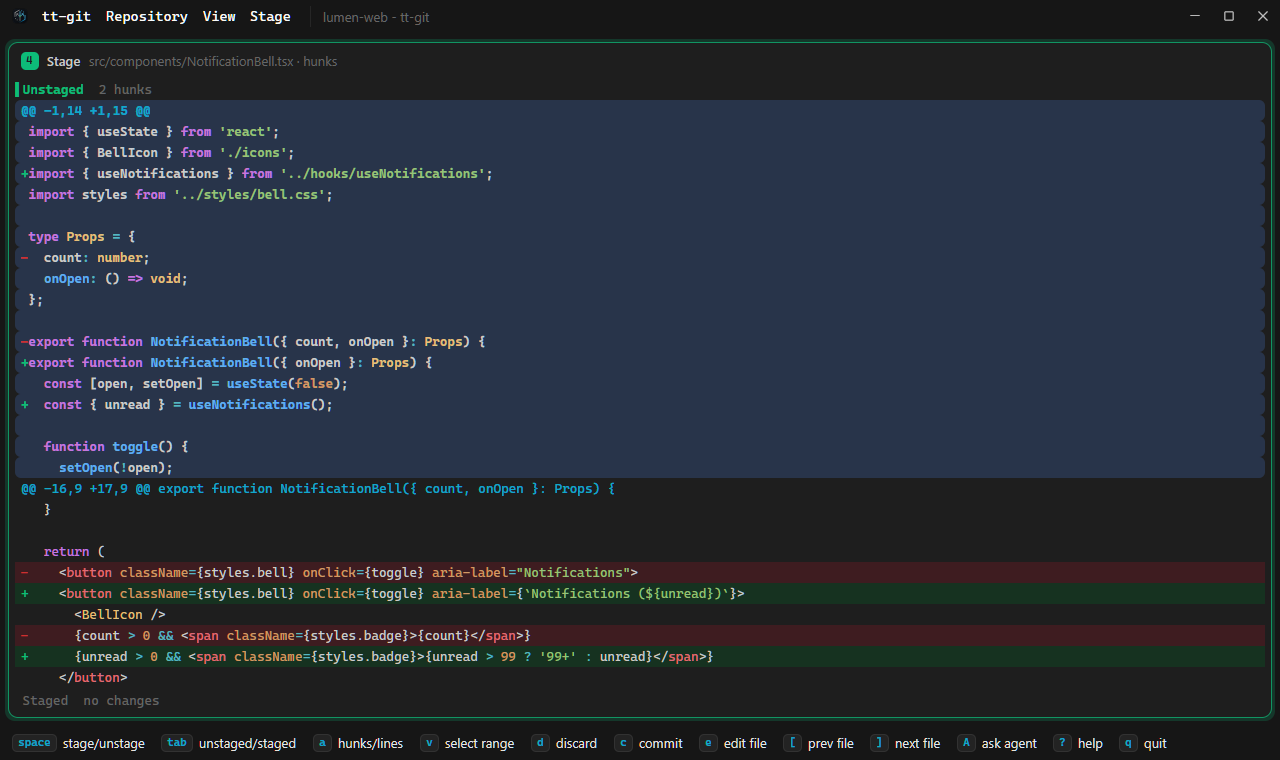Go to next file via the ']' hint
The image size is (1280, 760).
pos(905,743)
